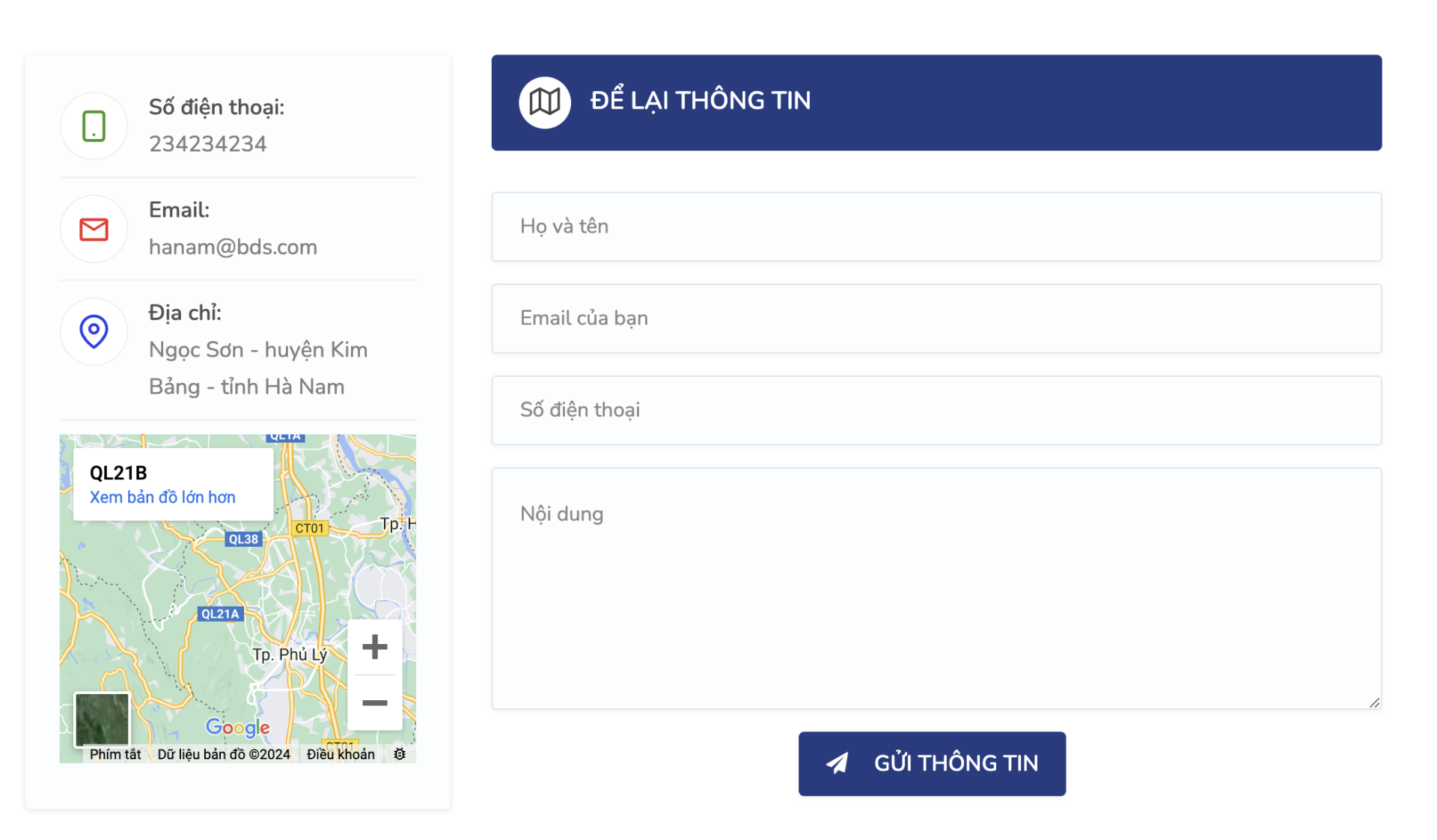Viewport: 1437px width, 840px height.
Task: Click the Google logo on the map
Action: [237, 727]
